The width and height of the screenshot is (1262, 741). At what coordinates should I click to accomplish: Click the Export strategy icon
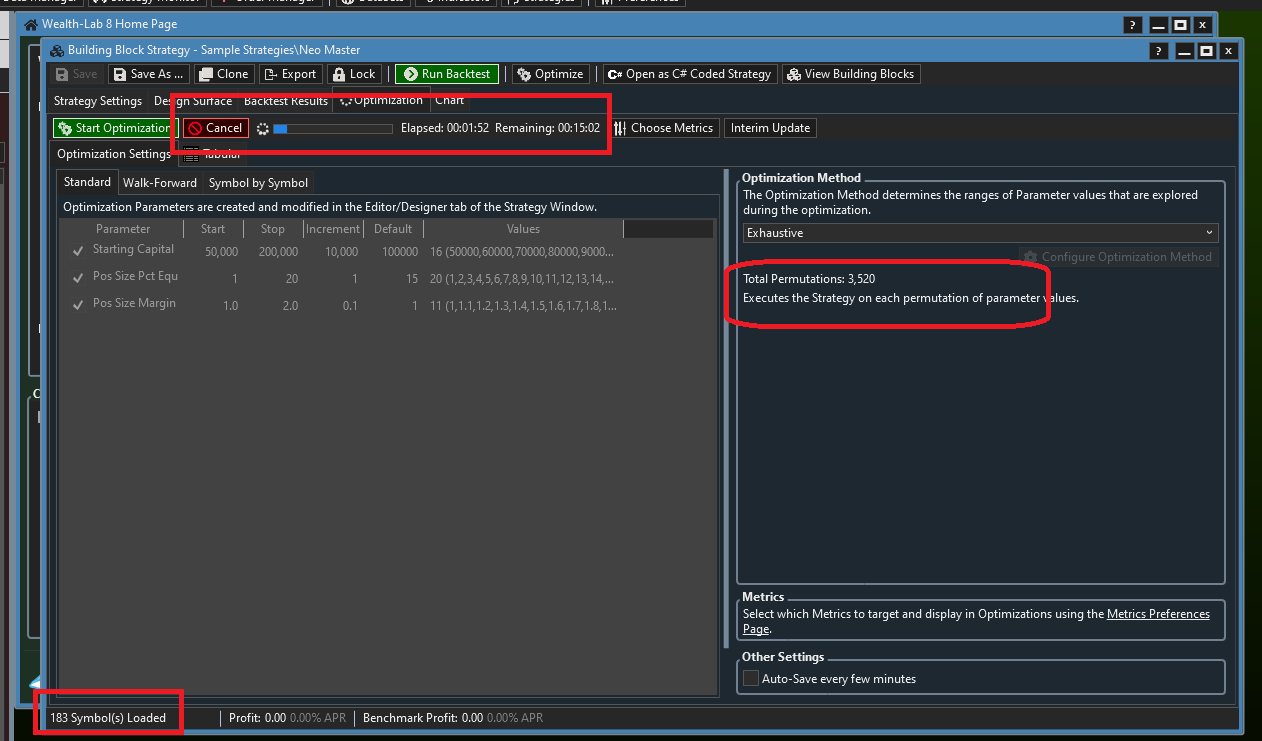pos(289,74)
